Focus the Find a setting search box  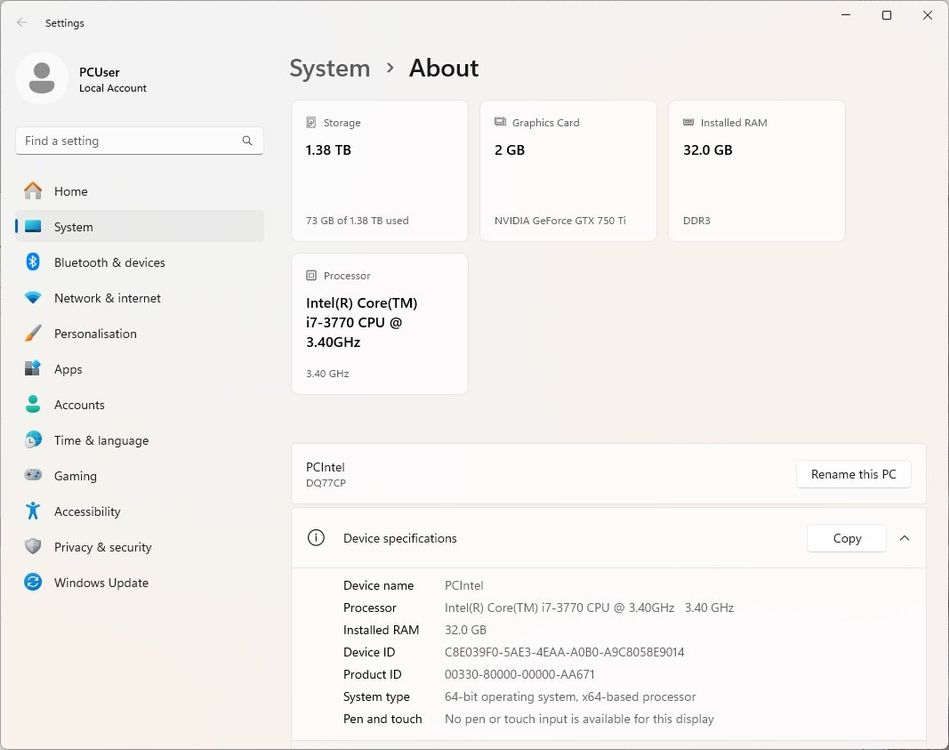pos(140,140)
